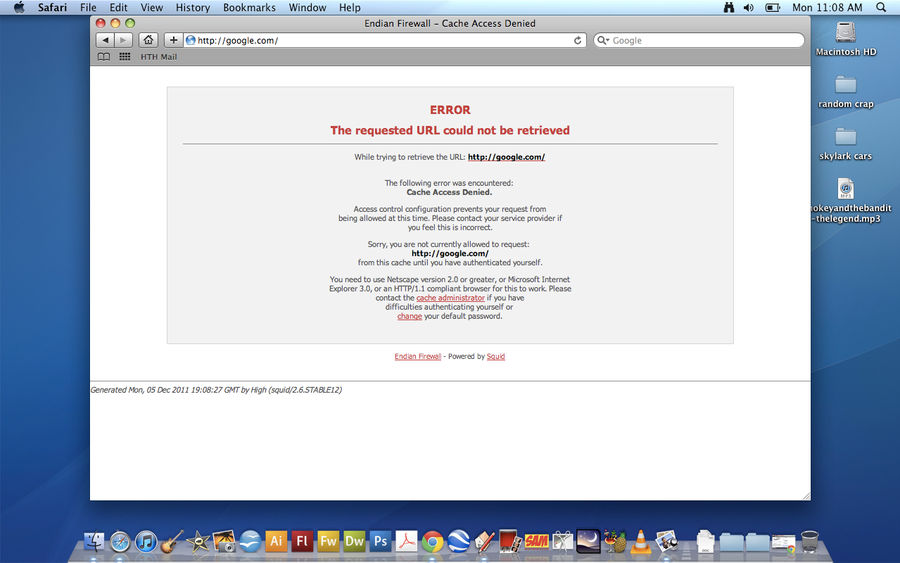Select the 'random crap' desktop folder

[845, 92]
